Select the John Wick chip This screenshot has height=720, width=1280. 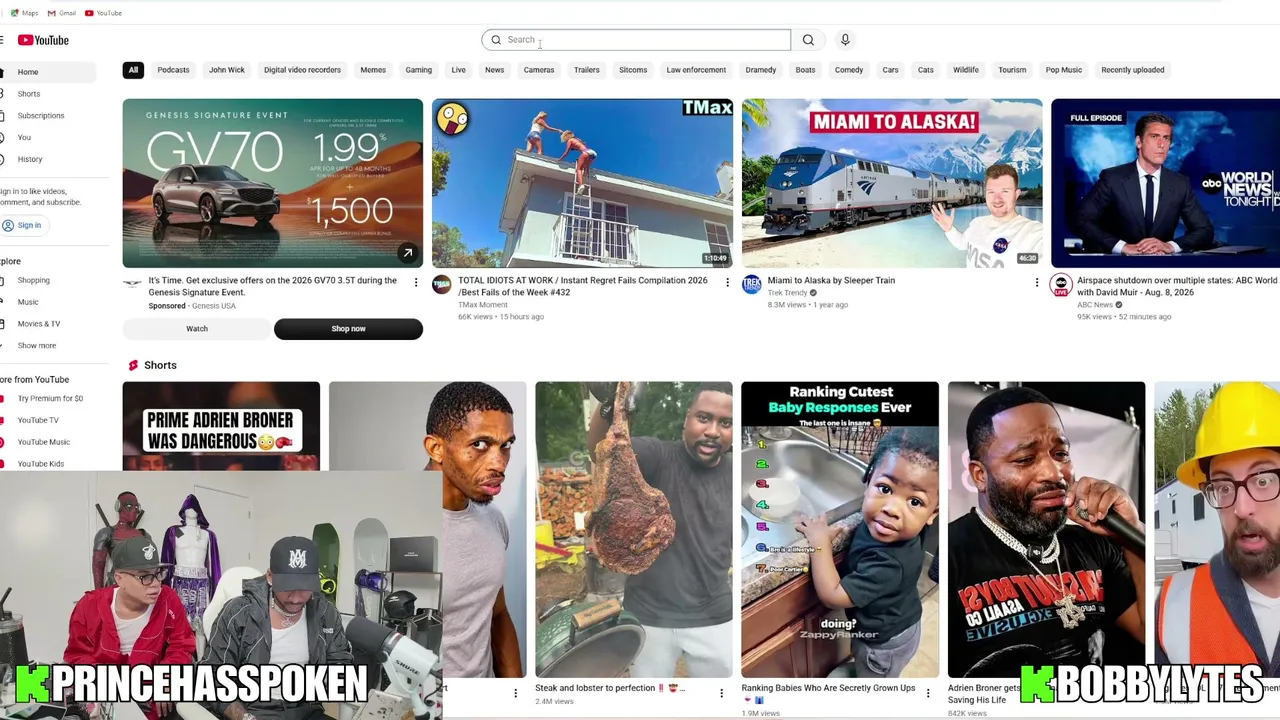click(227, 70)
